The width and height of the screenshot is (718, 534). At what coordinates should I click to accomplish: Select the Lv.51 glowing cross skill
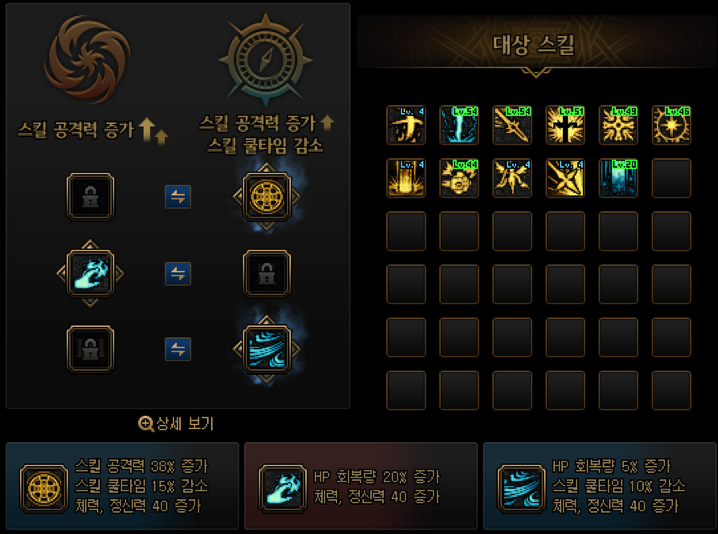click(x=565, y=125)
